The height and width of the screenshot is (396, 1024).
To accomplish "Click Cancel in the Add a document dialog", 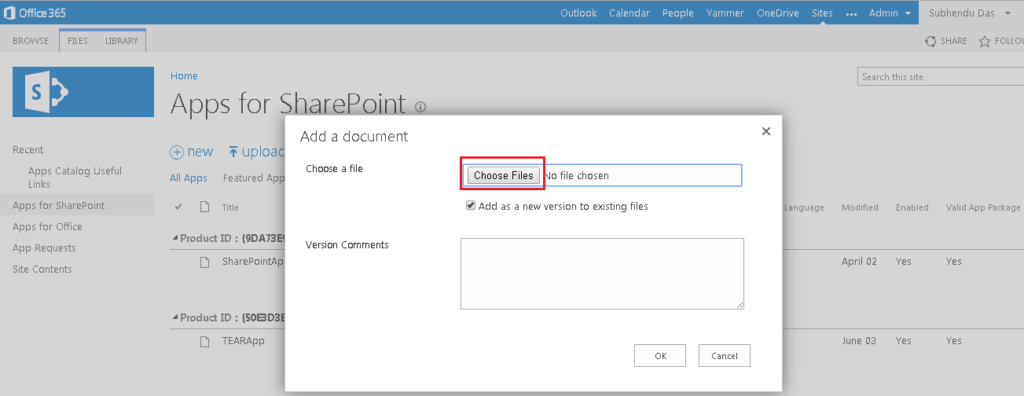I will coord(724,355).
